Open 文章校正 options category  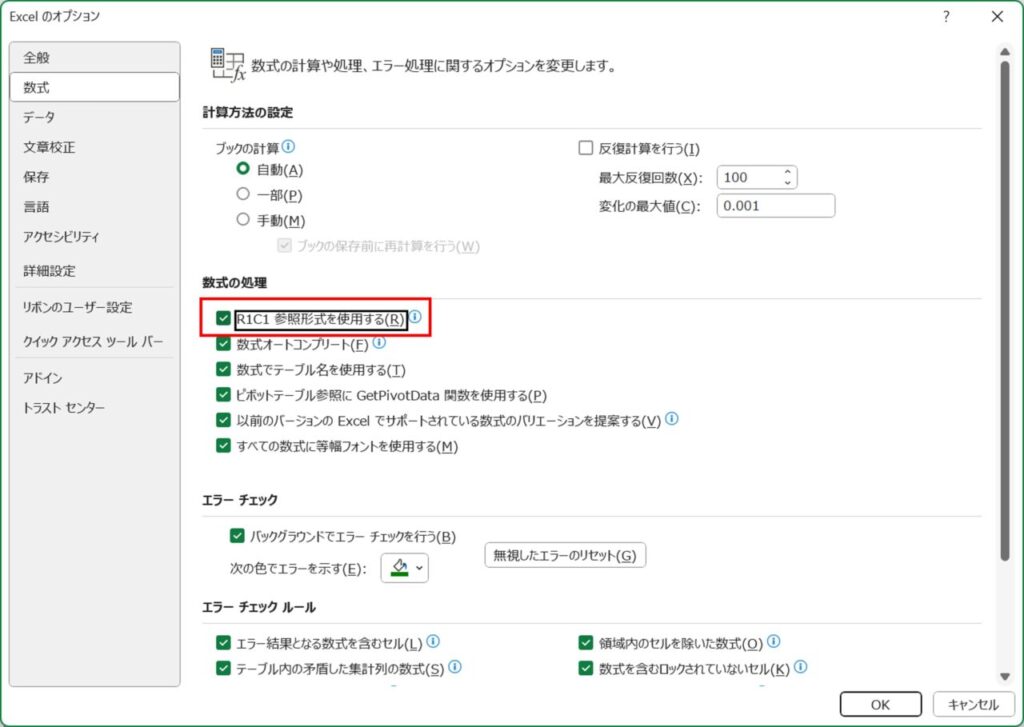coord(95,147)
